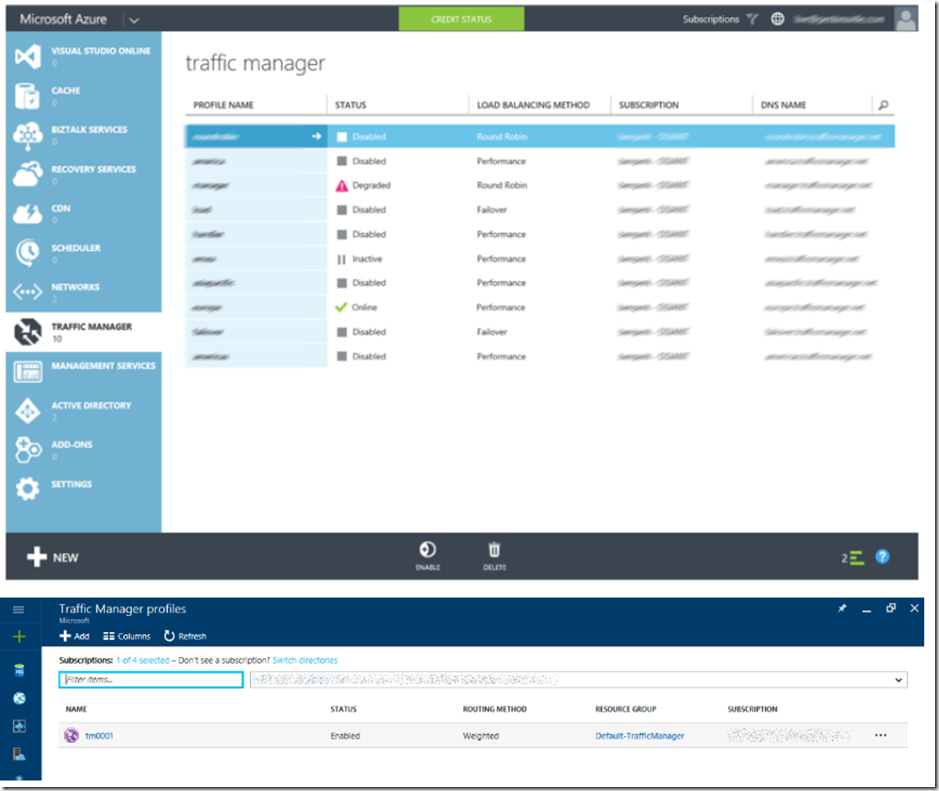Screen dimensions: 939x791
Task: Refresh the Traffic Manager profiles list
Action: (x=185, y=636)
